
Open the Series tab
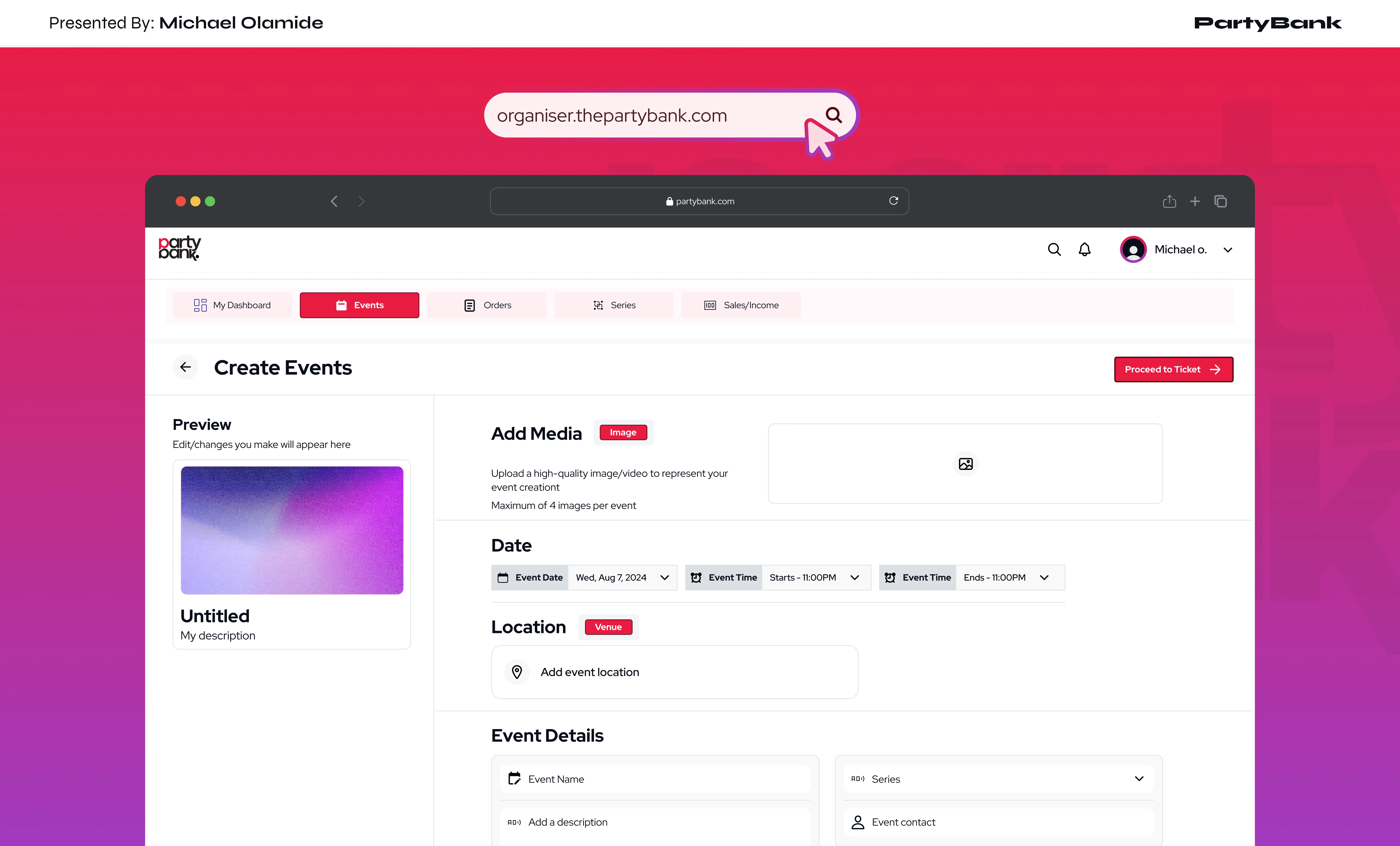614,305
